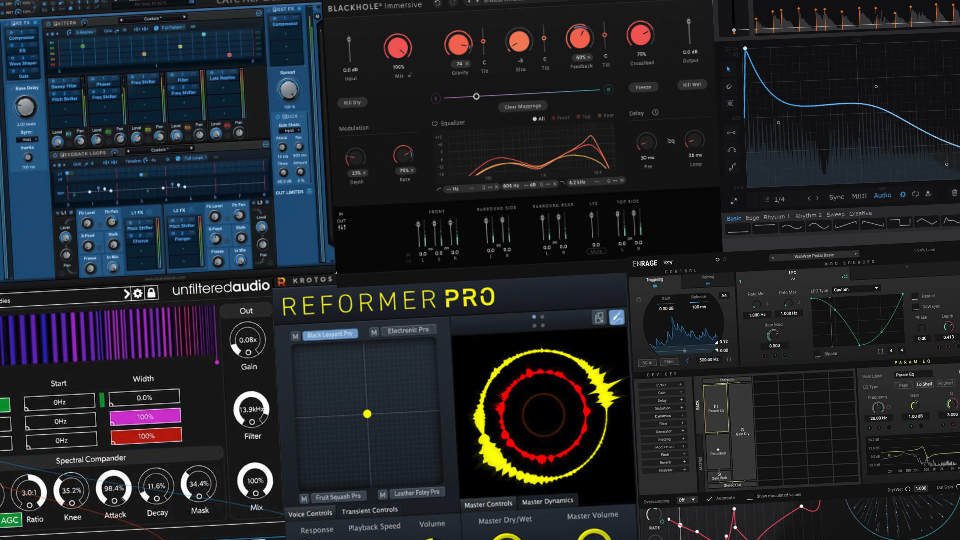This screenshot has height=540, width=960.
Task: Click the document icon beside the pencil icon
Action: click(x=599, y=317)
